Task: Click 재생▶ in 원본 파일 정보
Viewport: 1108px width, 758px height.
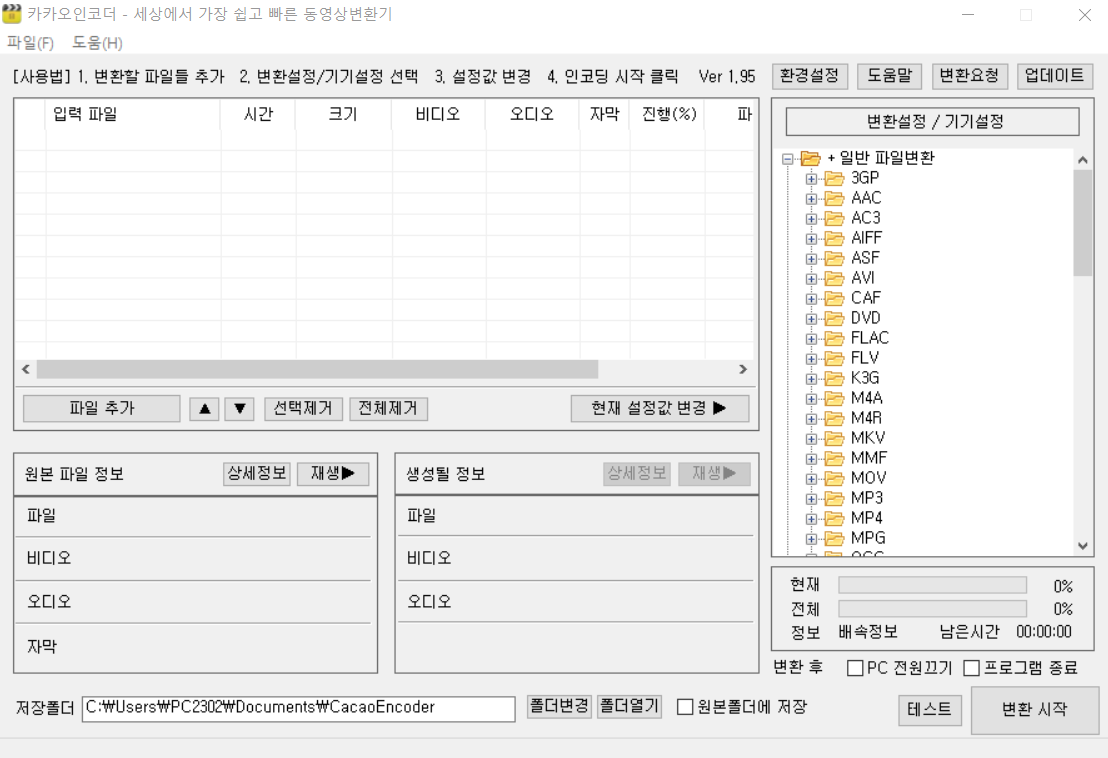Action: pyautogui.click(x=333, y=473)
